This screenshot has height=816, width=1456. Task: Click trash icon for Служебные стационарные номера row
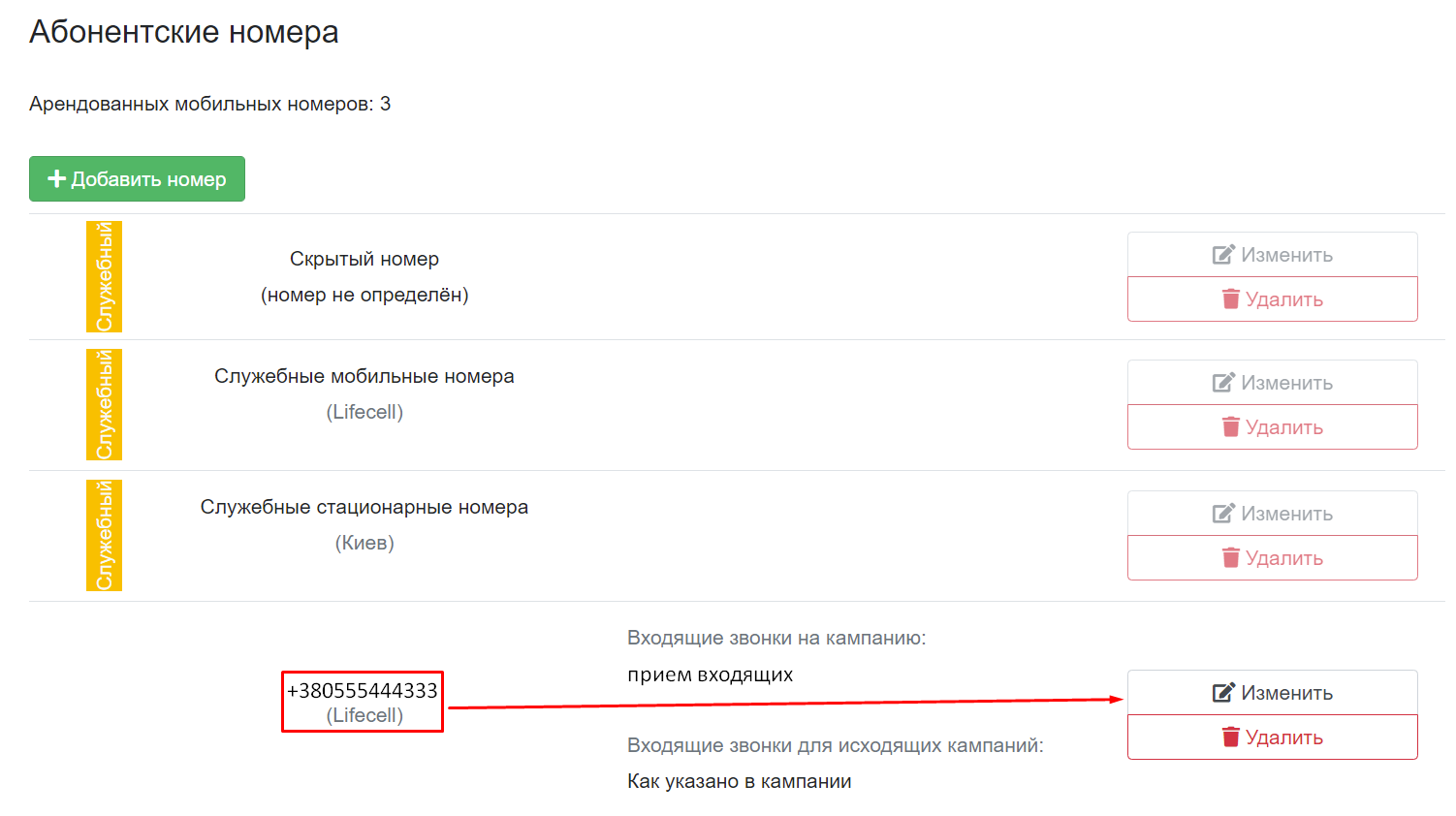[x=1231, y=558]
